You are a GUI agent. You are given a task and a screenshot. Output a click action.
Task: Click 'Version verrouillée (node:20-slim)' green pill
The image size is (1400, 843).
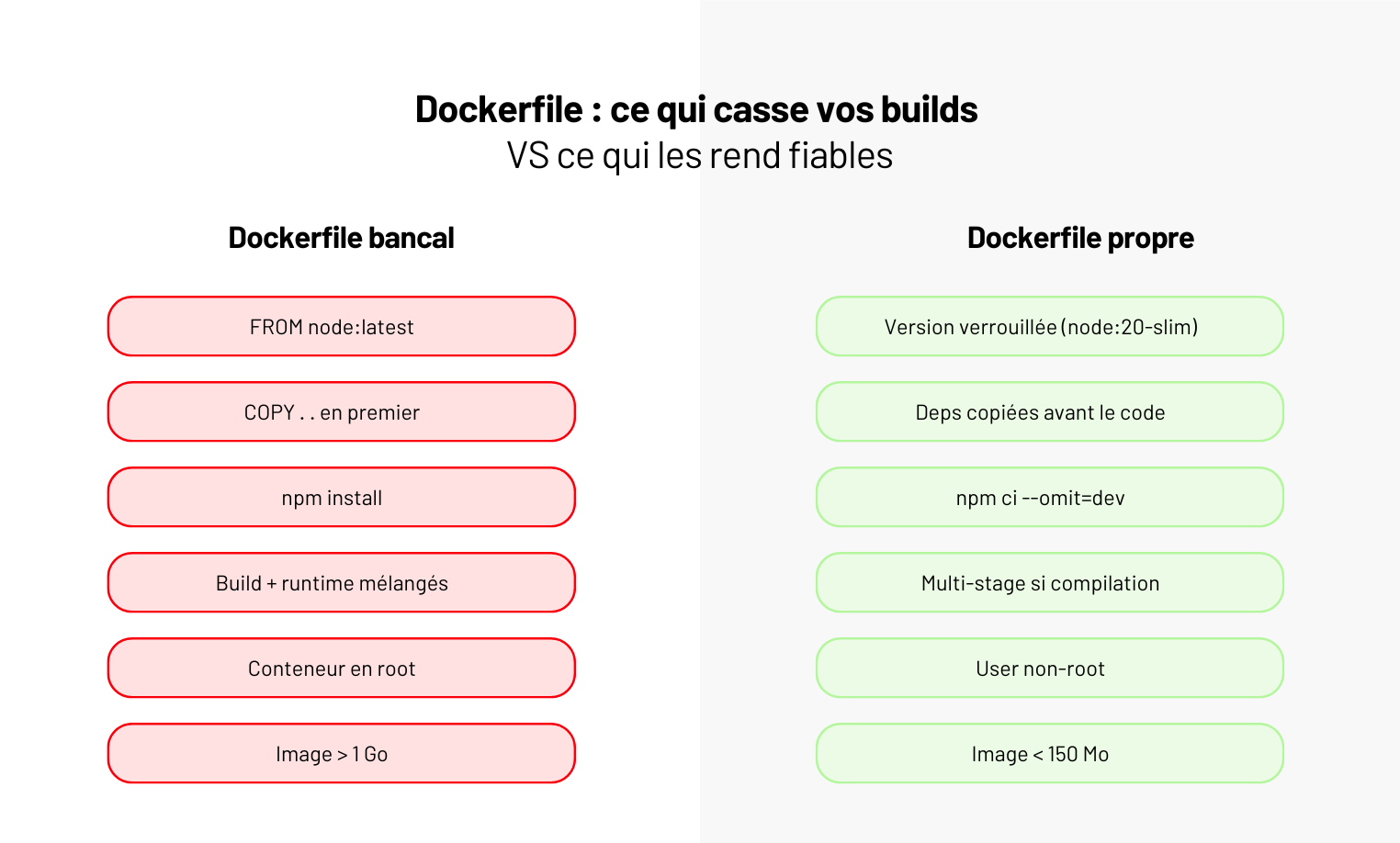tap(1049, 327)
